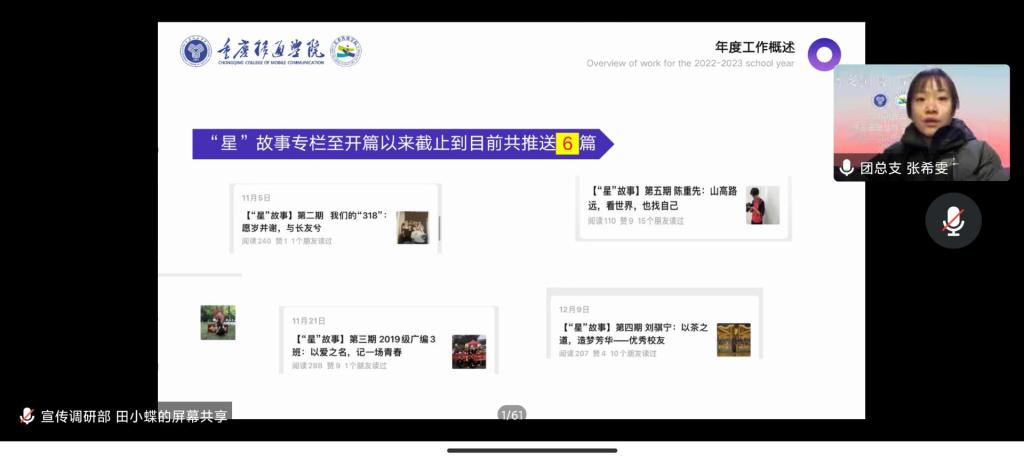Open the 第五期 陈重先 article title

(661, 197)
